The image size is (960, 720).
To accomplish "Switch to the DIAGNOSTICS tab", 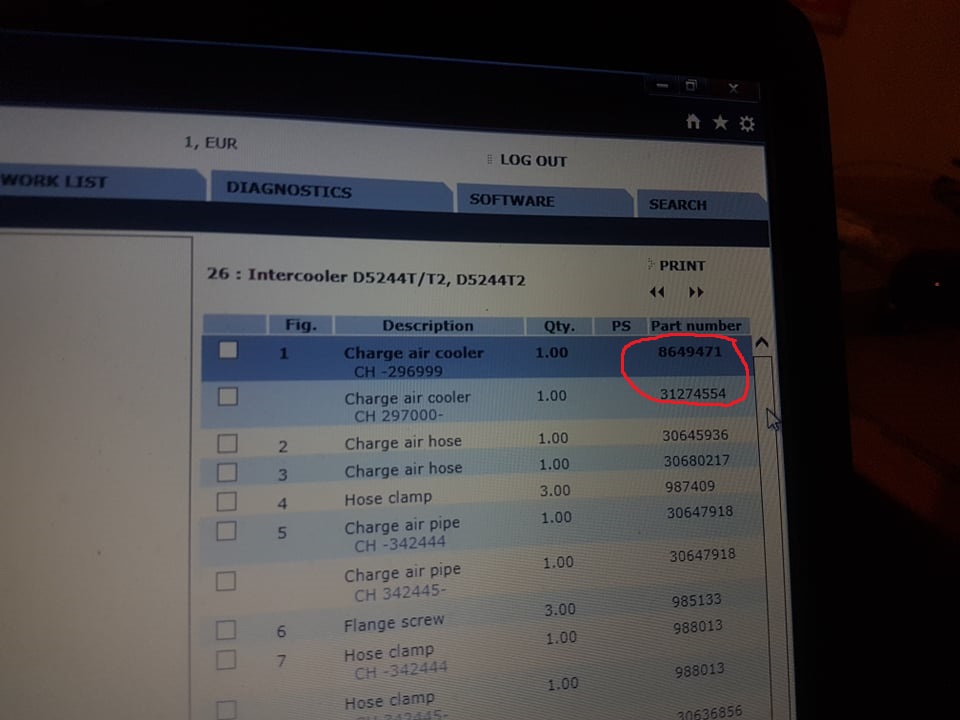I will tap(289, 190).
